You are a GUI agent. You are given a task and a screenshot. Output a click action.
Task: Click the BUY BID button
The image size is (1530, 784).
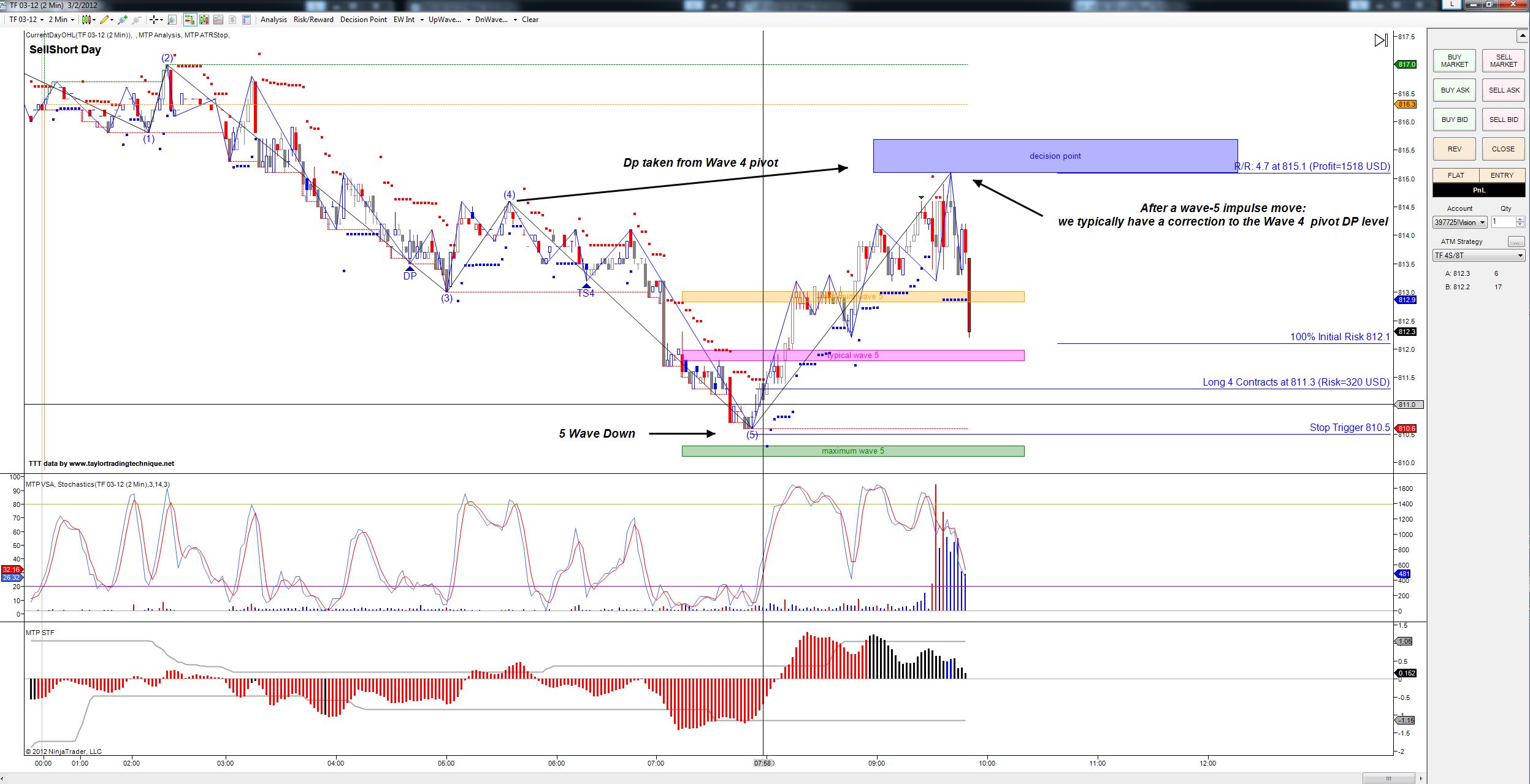pyautogui.click(x=1455, y=120)
